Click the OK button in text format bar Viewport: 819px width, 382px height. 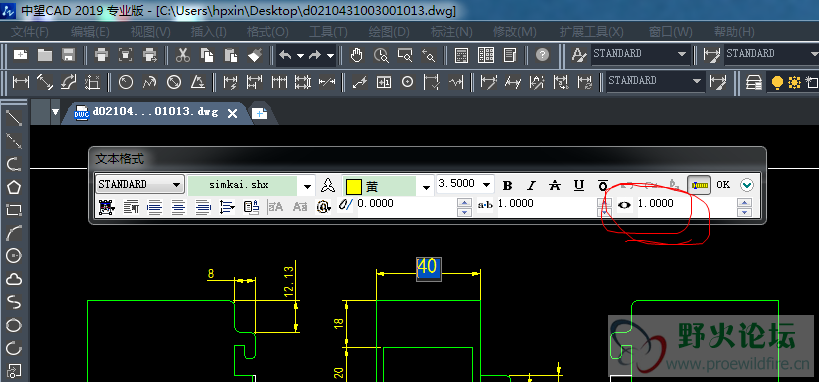coord(723,185)
